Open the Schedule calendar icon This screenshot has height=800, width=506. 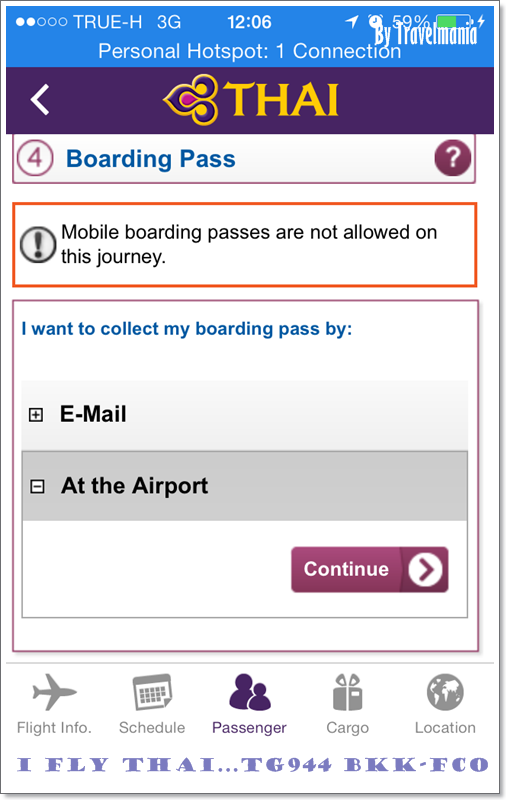tap(152, 692)
